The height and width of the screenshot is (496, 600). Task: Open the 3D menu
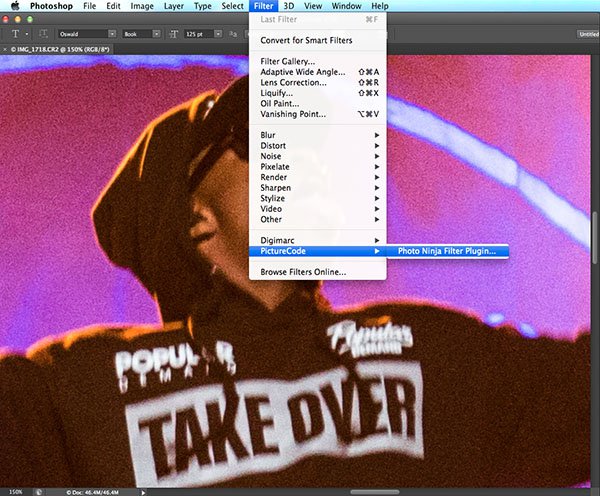pyautogui.click(x=289, y=6)
